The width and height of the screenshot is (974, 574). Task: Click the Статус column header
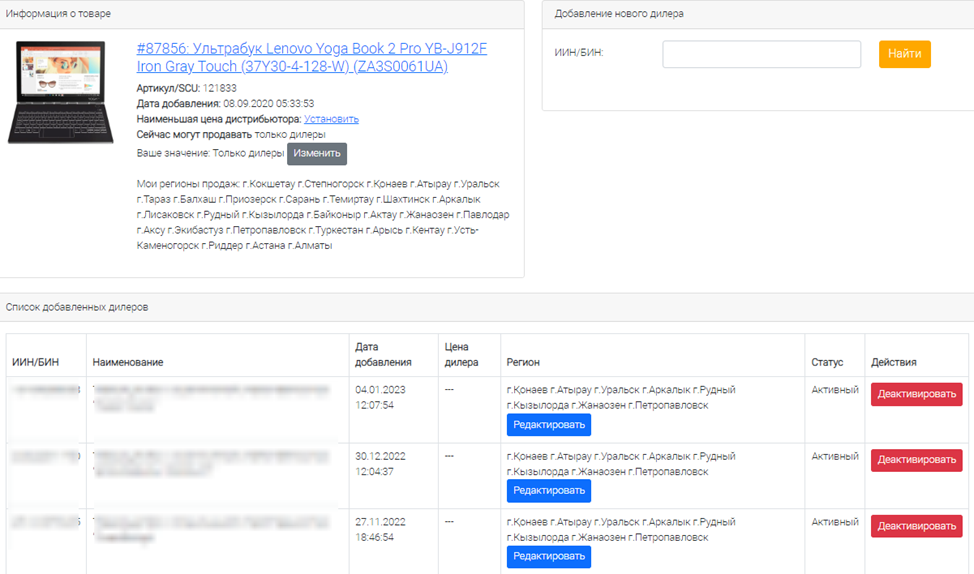click(827, 362)
